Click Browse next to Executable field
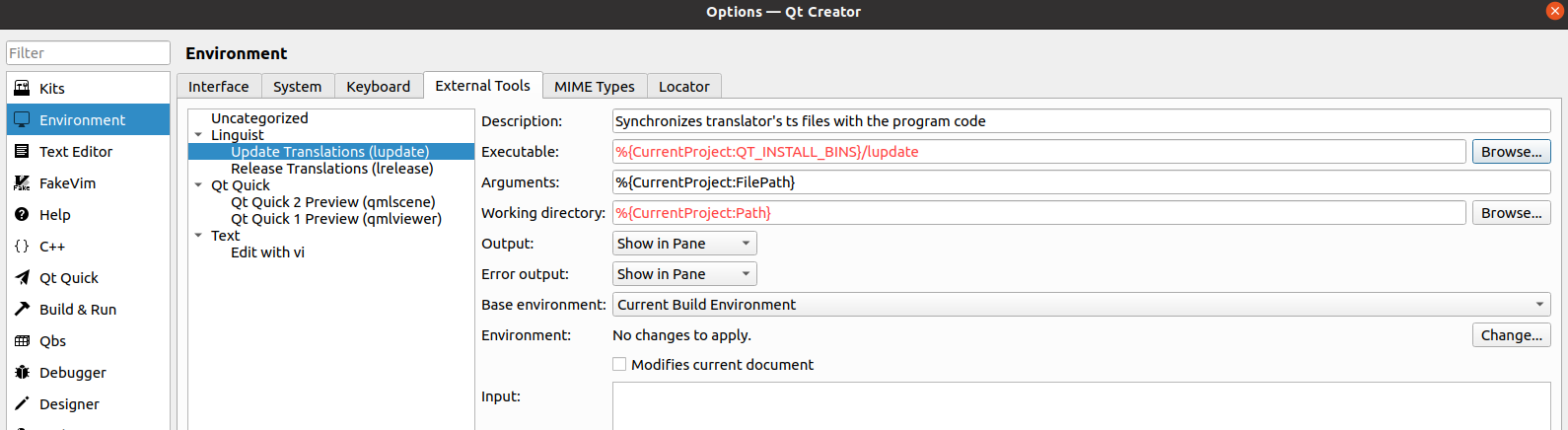 (x=1511, y=152)
